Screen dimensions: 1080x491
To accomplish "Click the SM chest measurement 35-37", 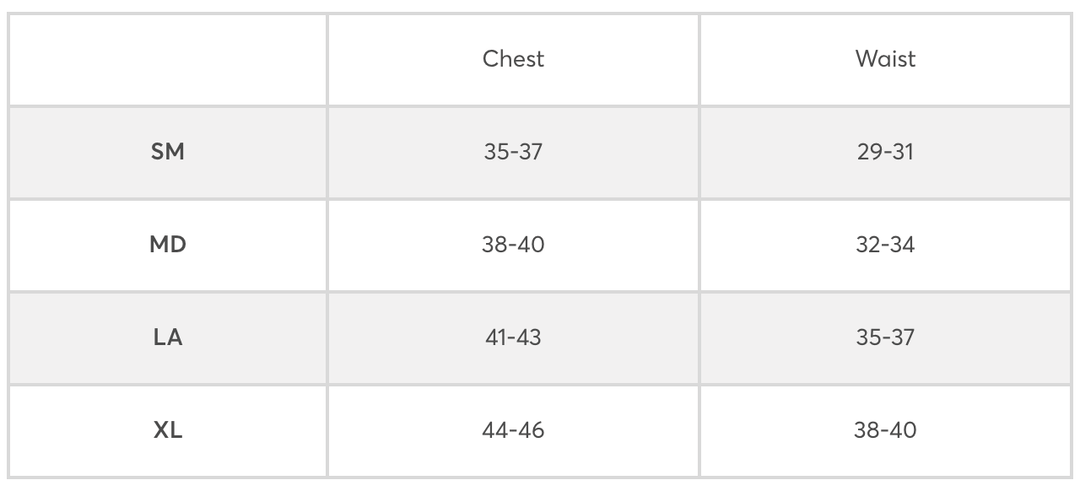I will [513, 152].
